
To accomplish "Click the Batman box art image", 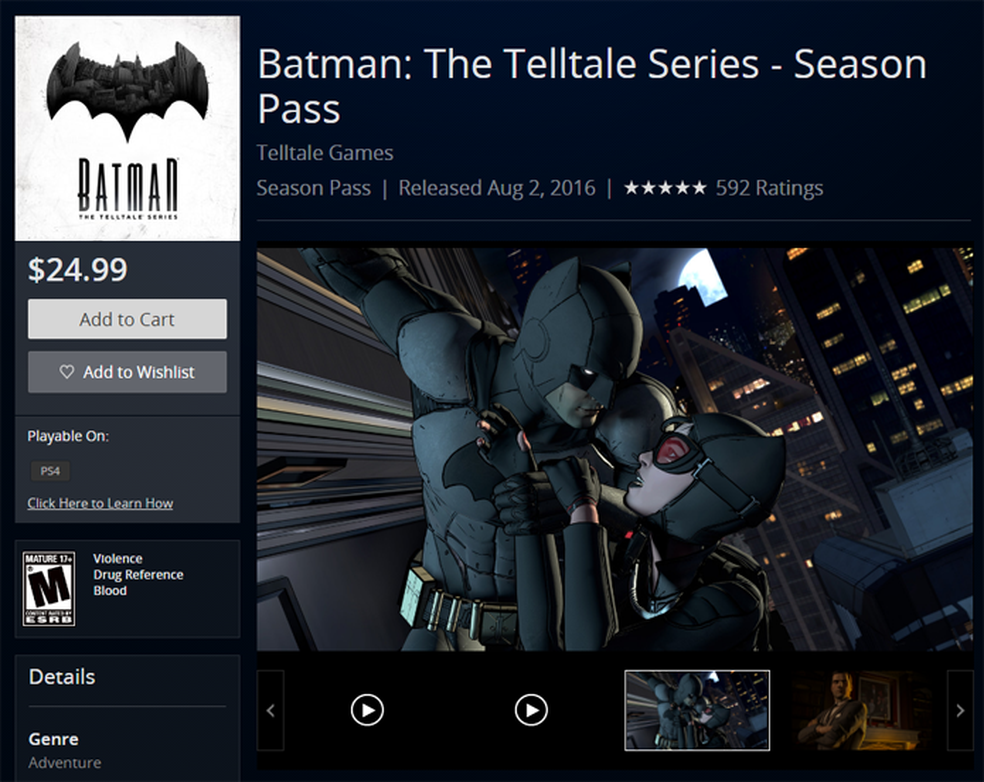I will click(127, 125).
